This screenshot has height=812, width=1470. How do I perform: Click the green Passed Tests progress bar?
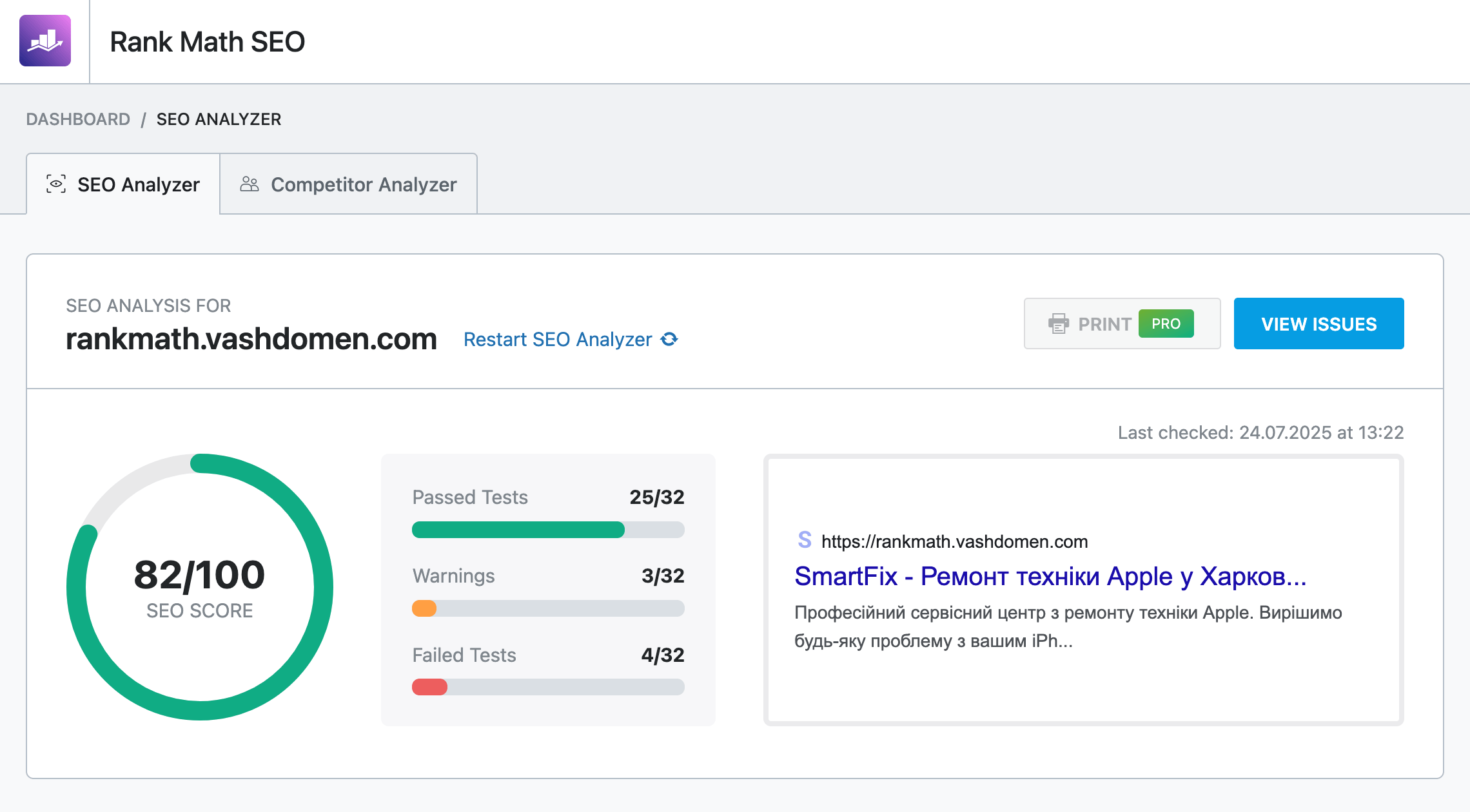tap(518, 530)
